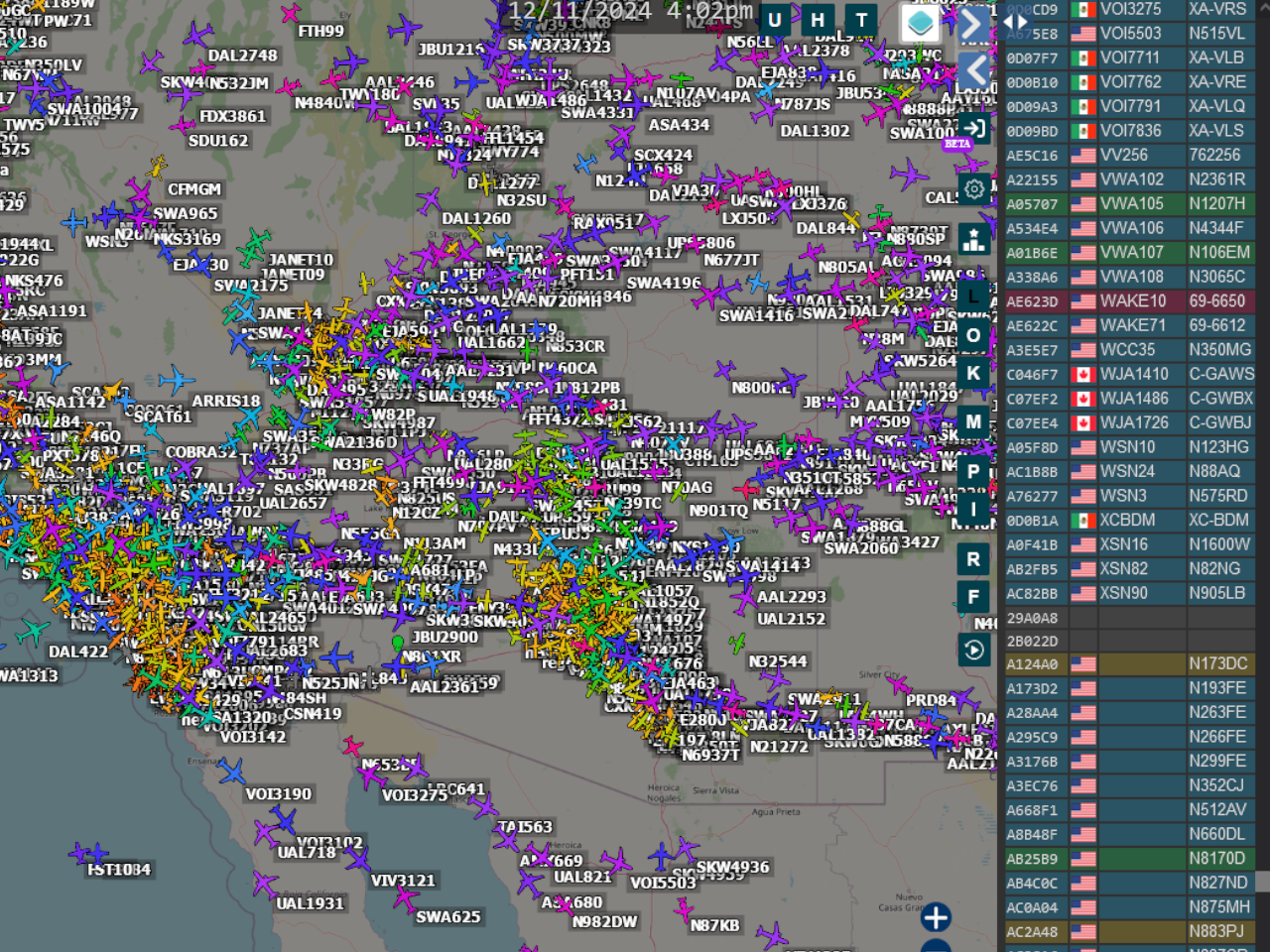This screenshot has height=952, width=1270.
Task: Toggle the L button on the map sidebar
Action: click(x=973, y=297)
